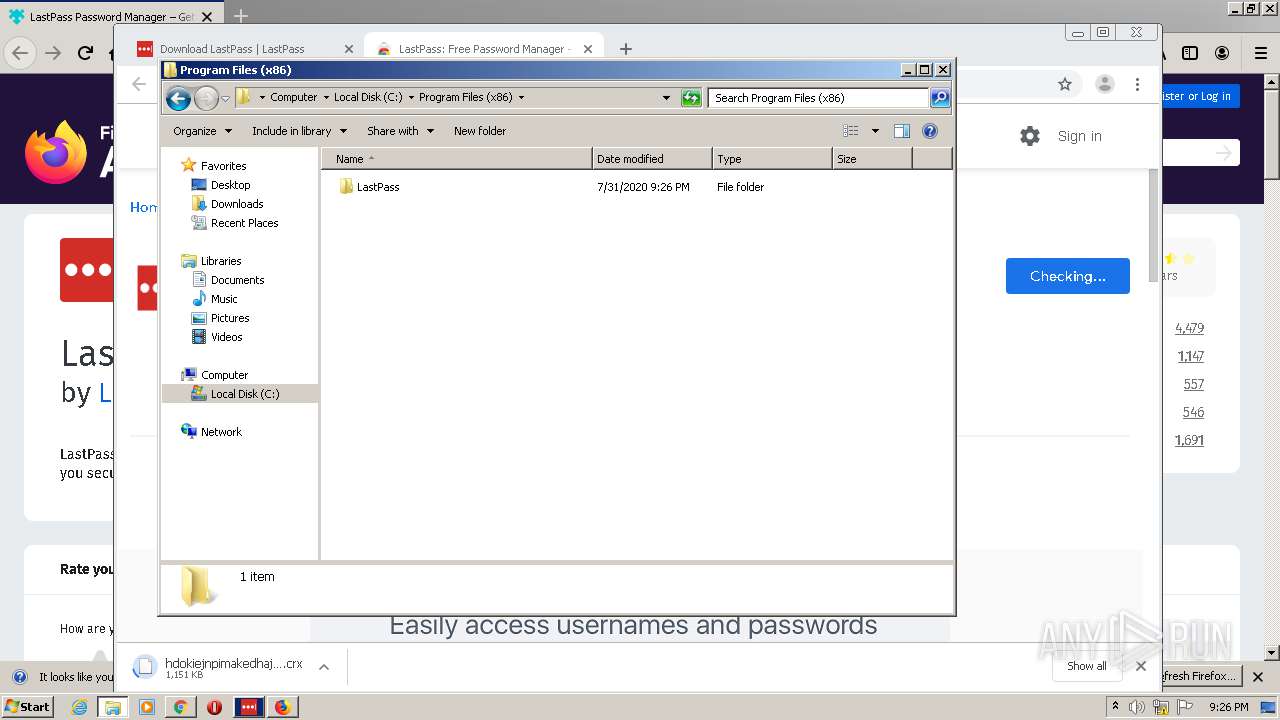Screen dimensions: 1280x720
Task: Click the Forward arrow in Explorer
Action: (x=206, y=98)
